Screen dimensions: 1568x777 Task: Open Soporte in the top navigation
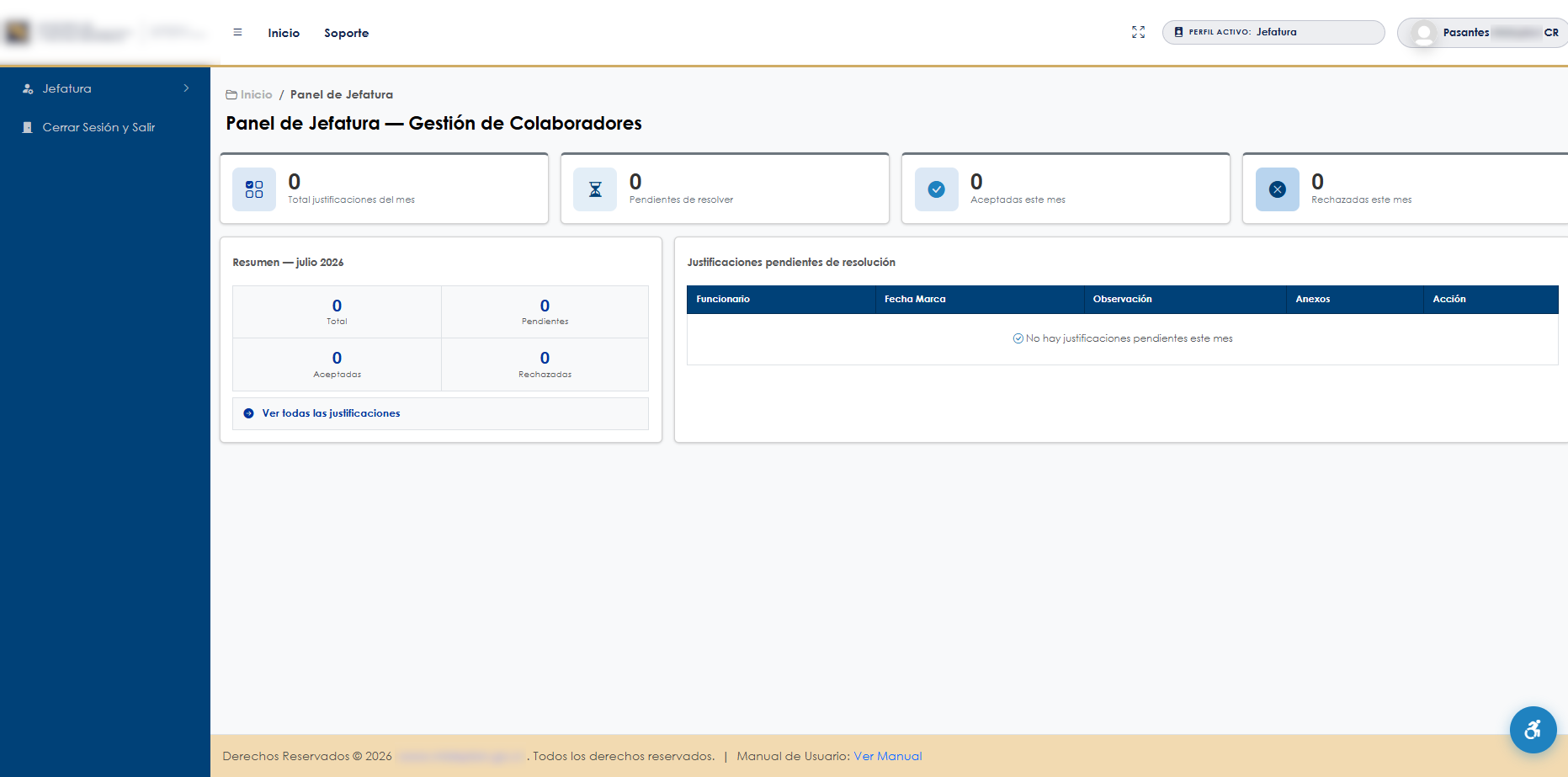[x=346, y=33]
